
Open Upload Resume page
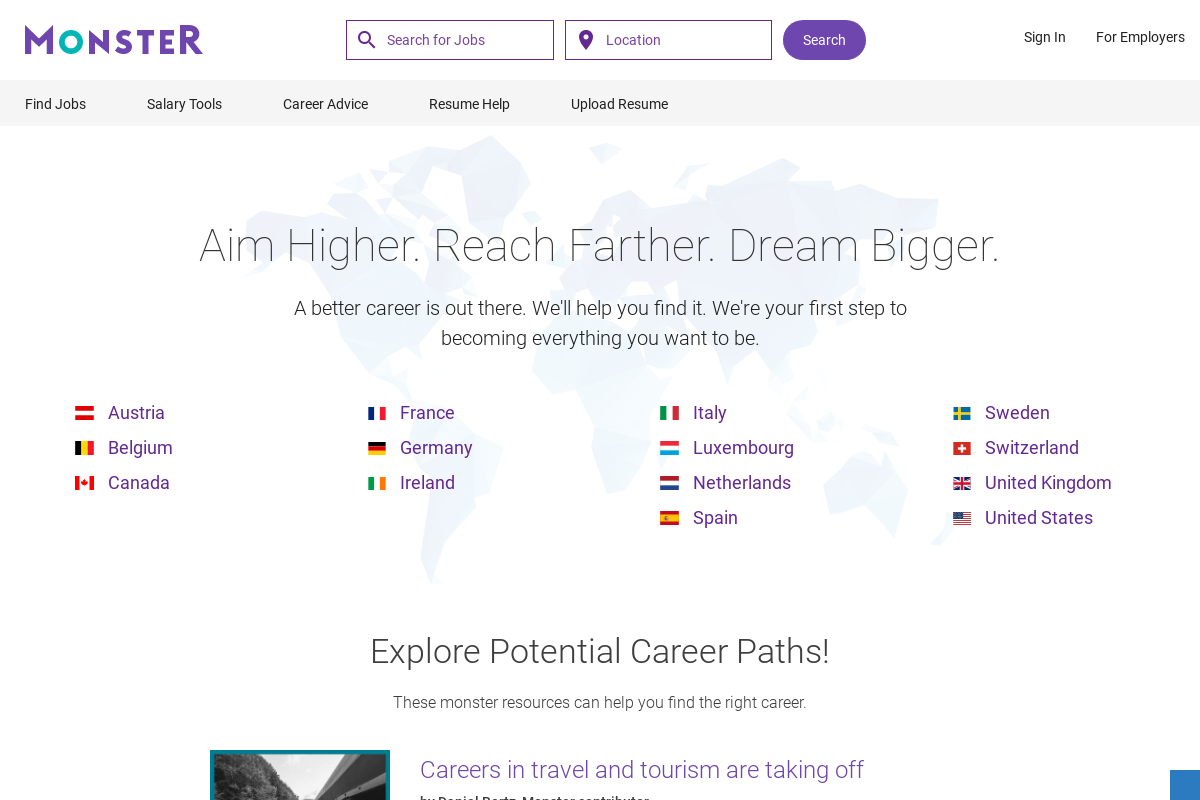coord(619,104)
